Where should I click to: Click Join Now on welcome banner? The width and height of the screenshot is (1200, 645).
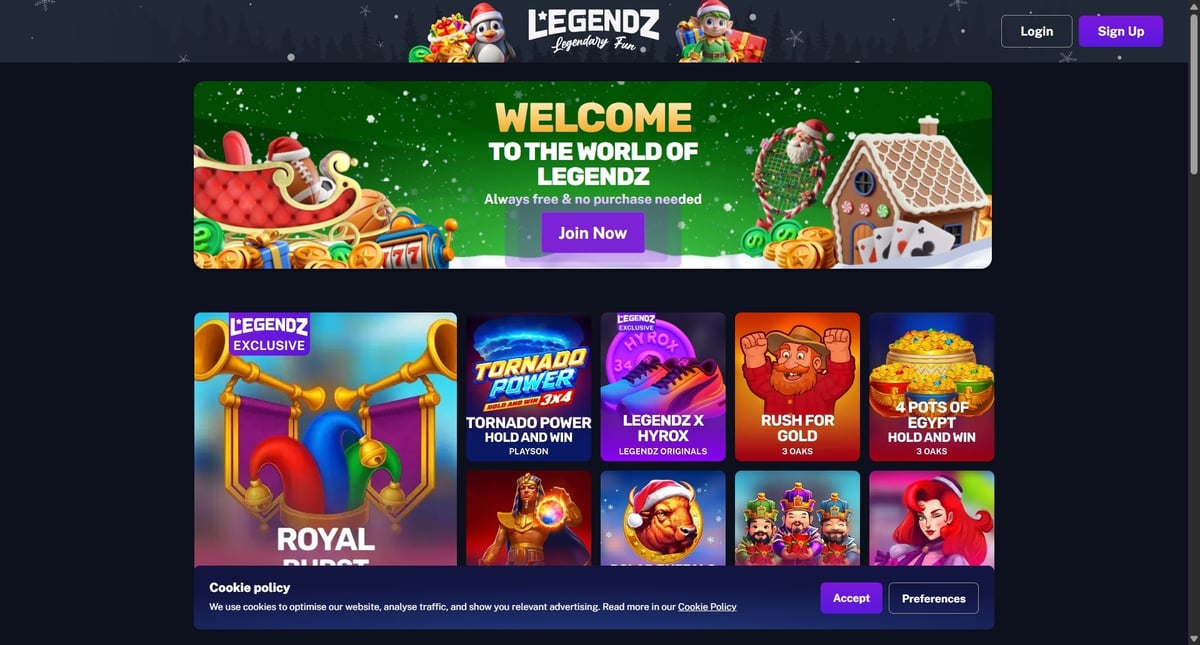point(593,233)
